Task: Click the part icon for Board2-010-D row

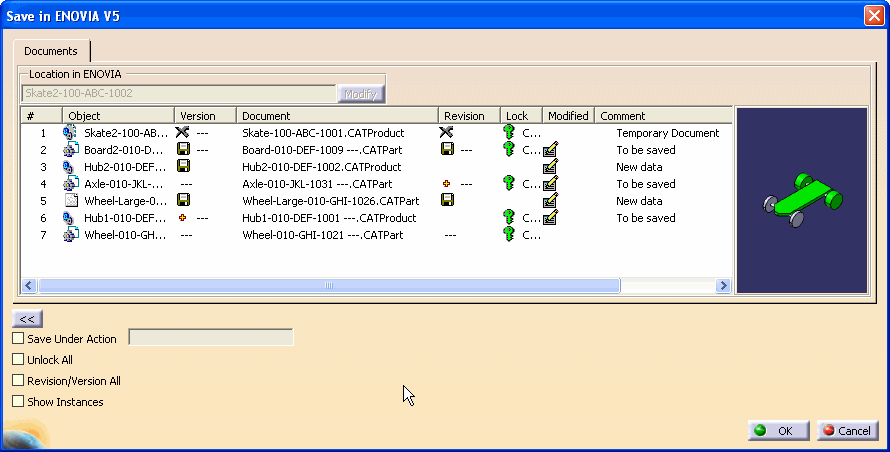Action: (70, 150)
